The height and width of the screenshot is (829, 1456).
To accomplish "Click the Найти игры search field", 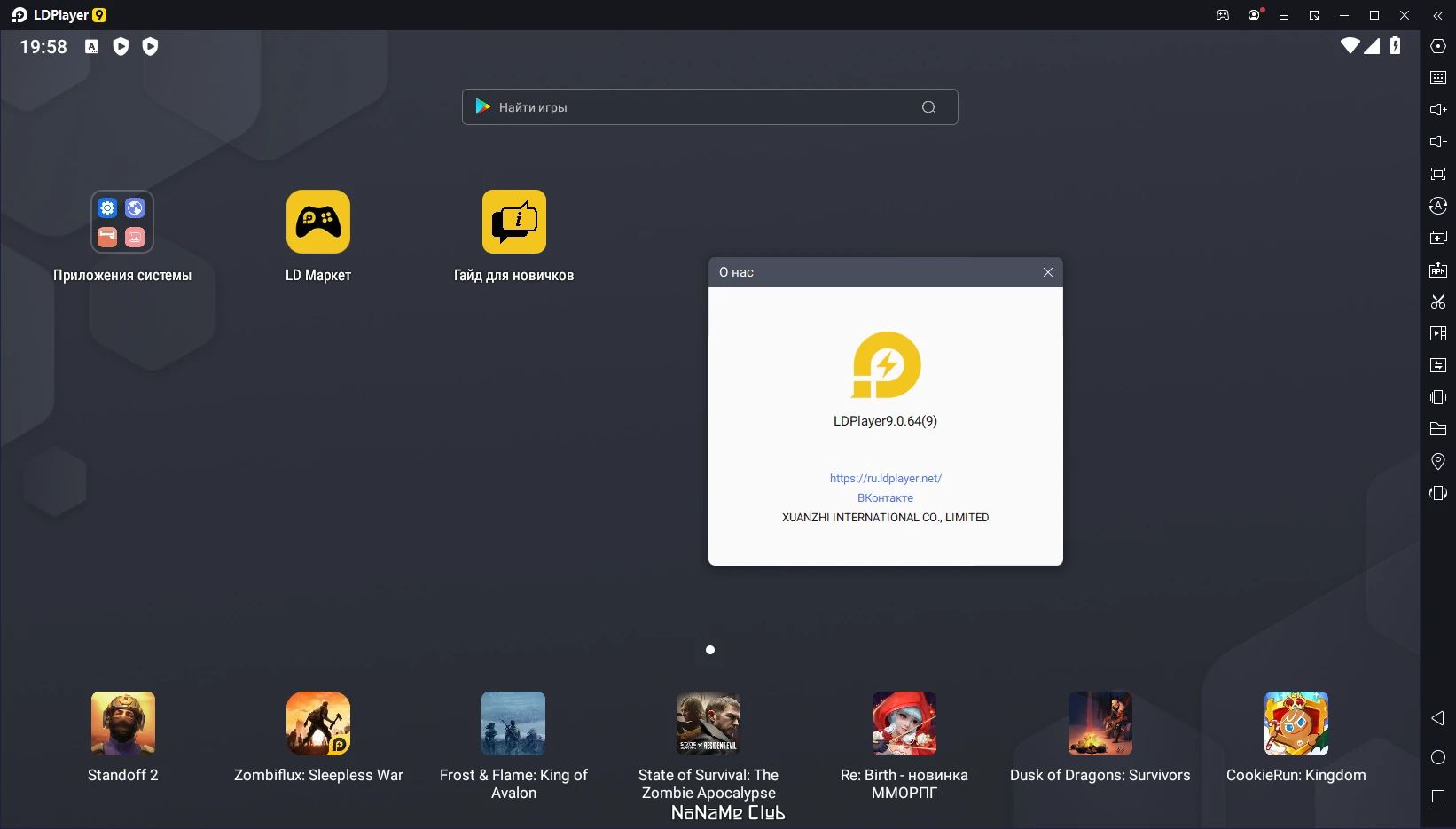I will tap(709, 106).
